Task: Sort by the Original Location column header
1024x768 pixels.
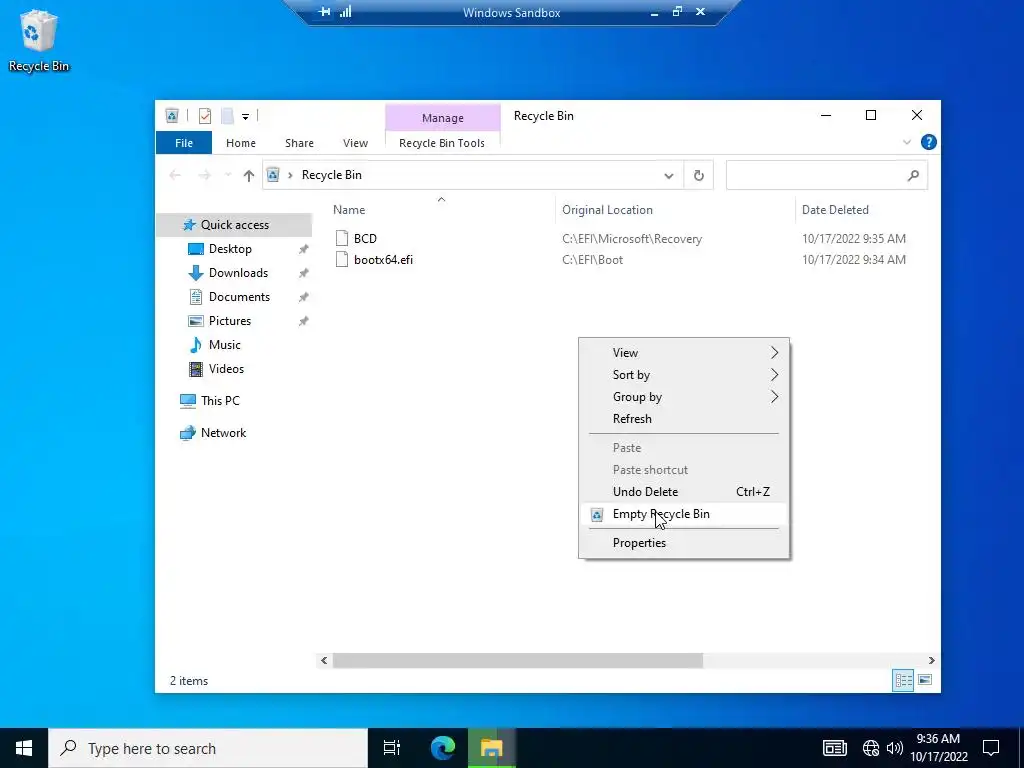Action: point(607,210)
